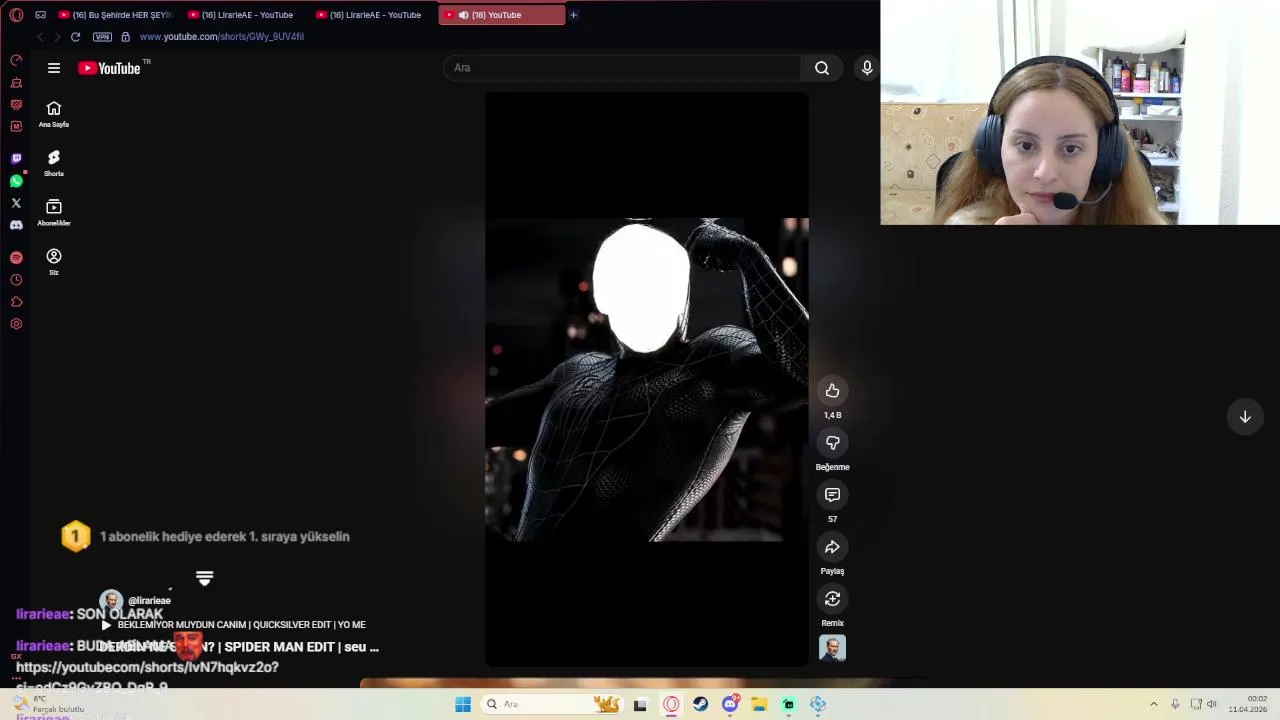Open GX Control speedometer in the sidebar
The image size is (1280, 720).
coord(16,60)
